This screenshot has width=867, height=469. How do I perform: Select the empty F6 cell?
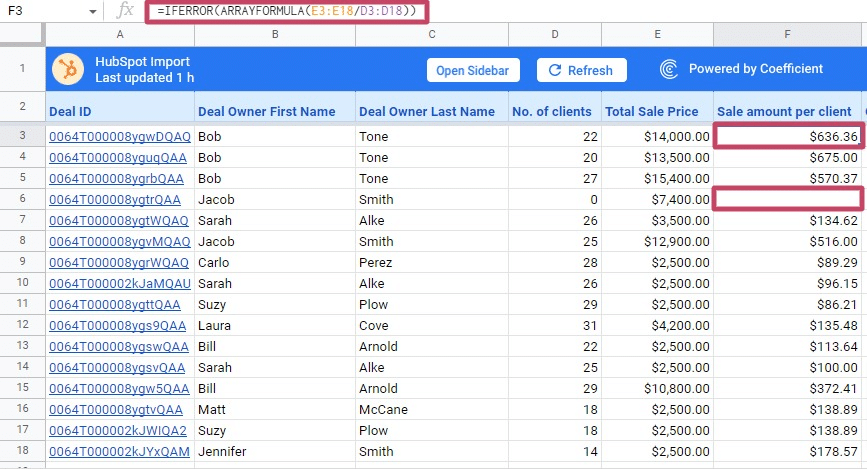point(786,199)
